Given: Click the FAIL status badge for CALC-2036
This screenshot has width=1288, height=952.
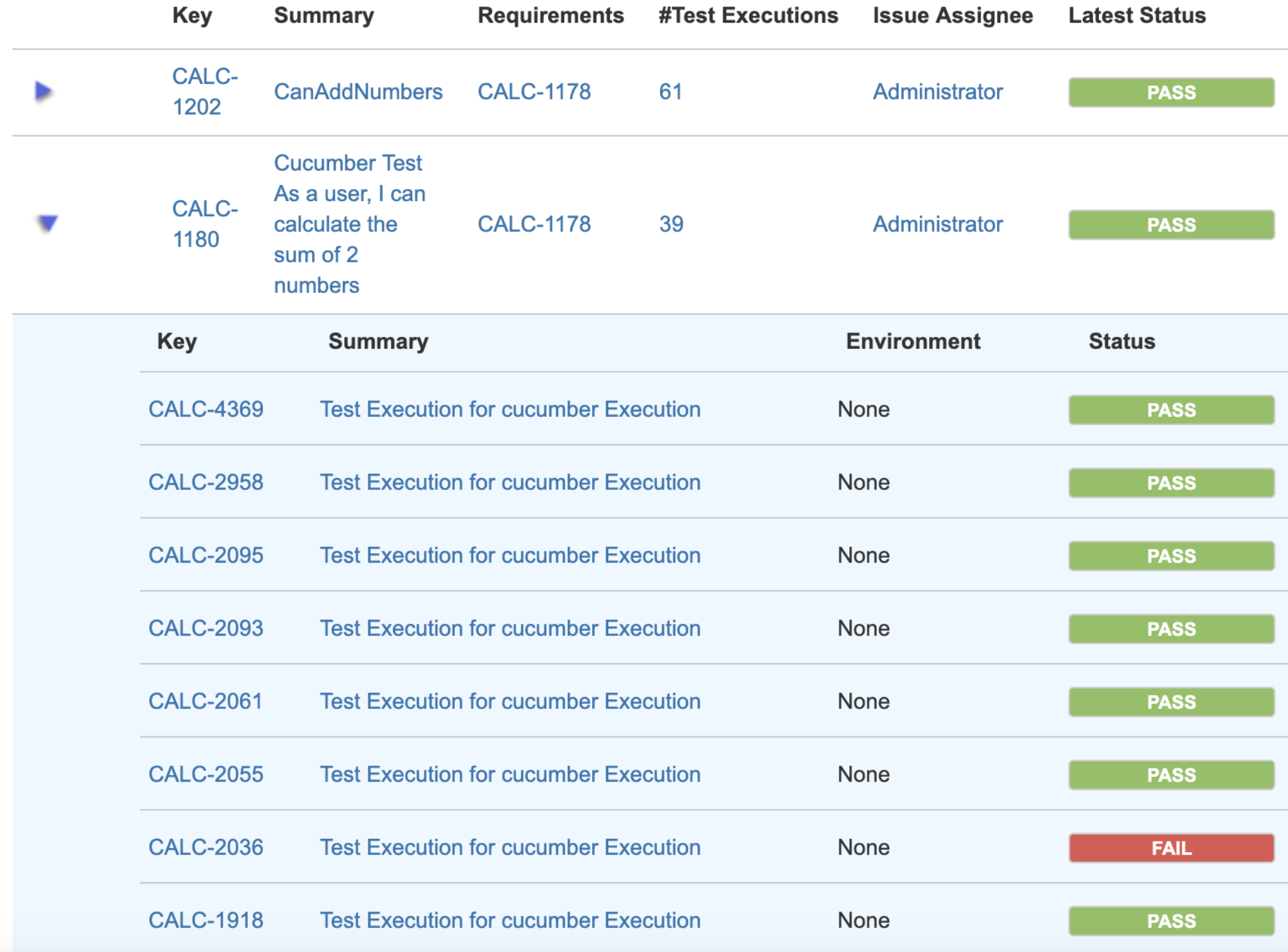Looking at the screenshot, I should [x=1171, y=847].
